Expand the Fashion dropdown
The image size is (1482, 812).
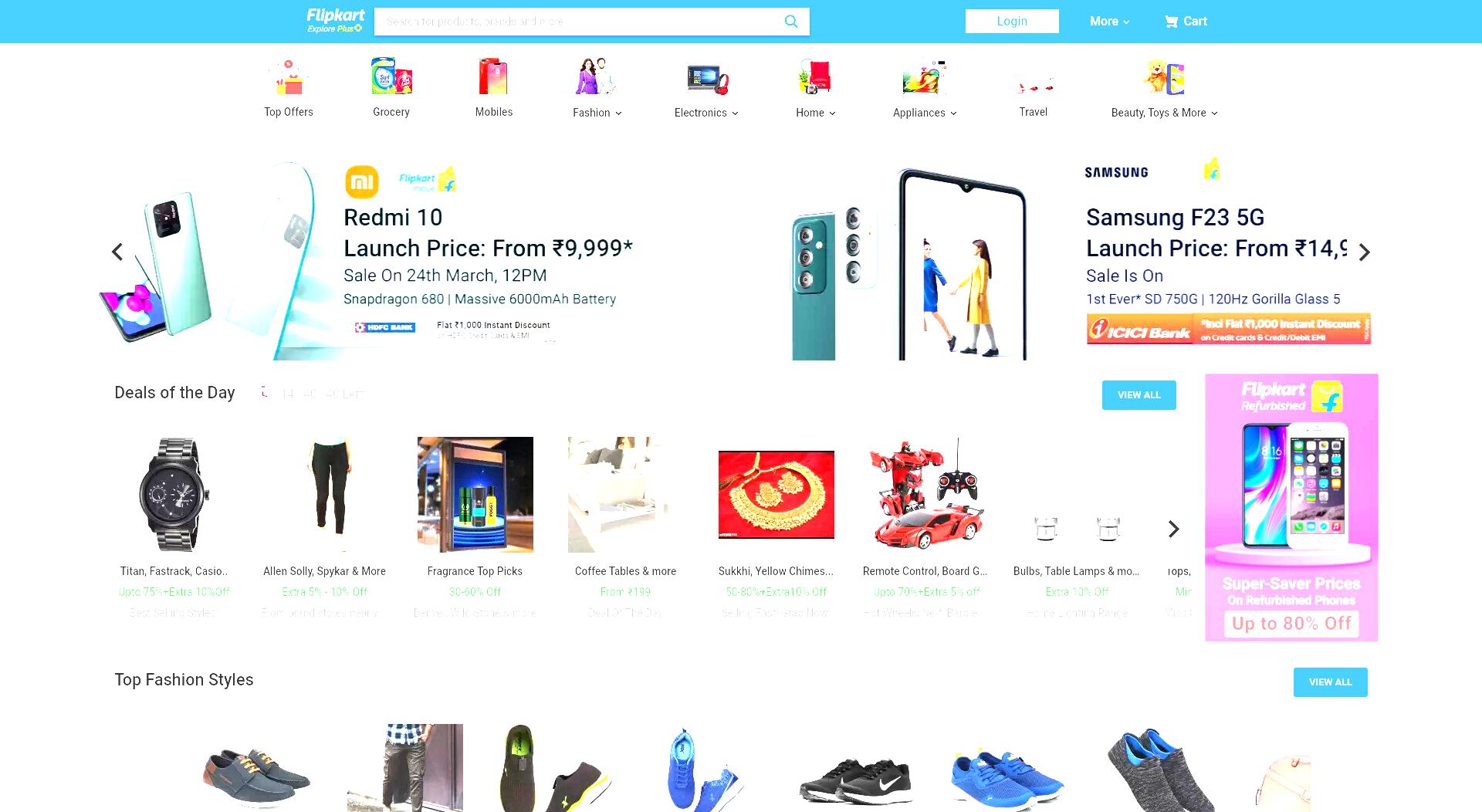coord(597,113)
